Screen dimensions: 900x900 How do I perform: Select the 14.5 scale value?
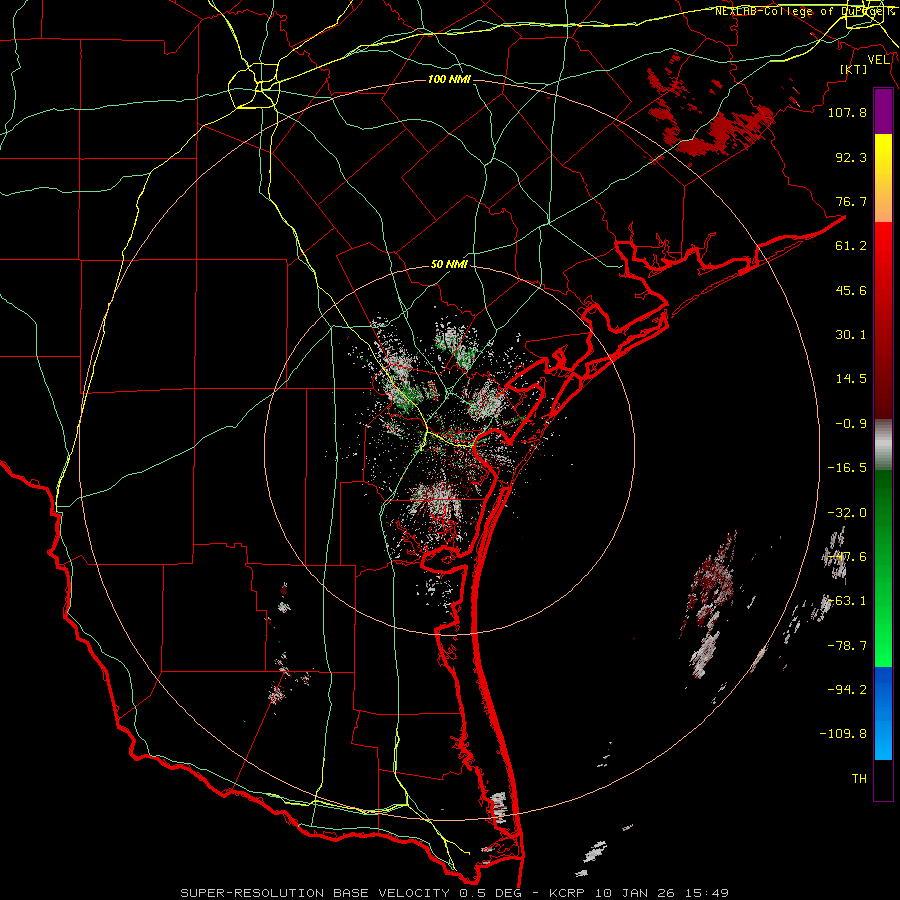pos(851,379)
